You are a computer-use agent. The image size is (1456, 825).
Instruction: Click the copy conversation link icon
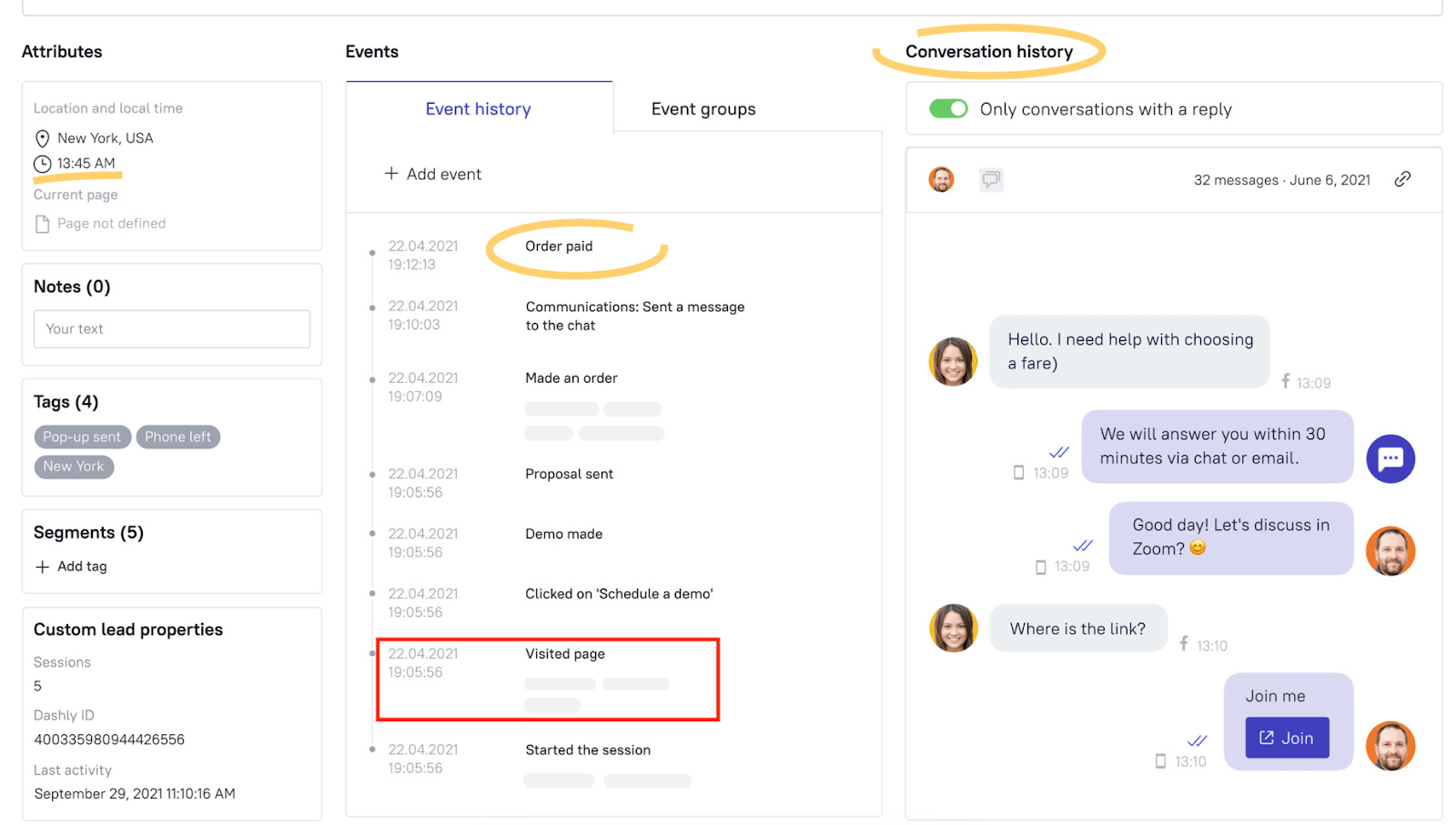pyautogui.click(x=1402, y=179)
